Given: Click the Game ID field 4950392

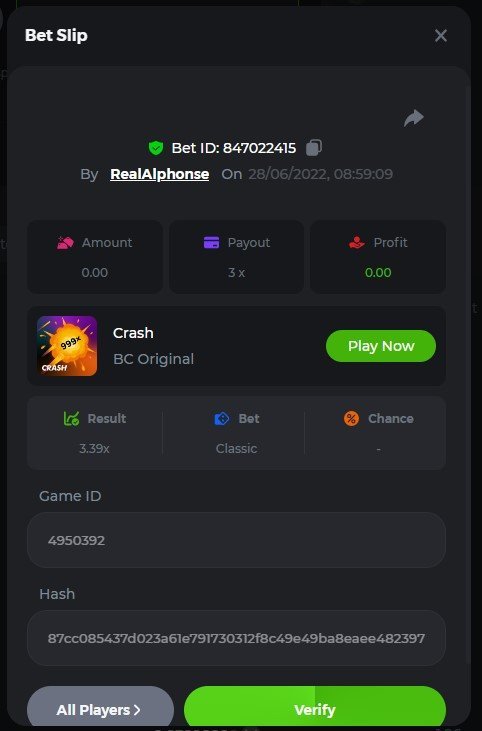Looking at the screenshot, I should coord(236,540).
